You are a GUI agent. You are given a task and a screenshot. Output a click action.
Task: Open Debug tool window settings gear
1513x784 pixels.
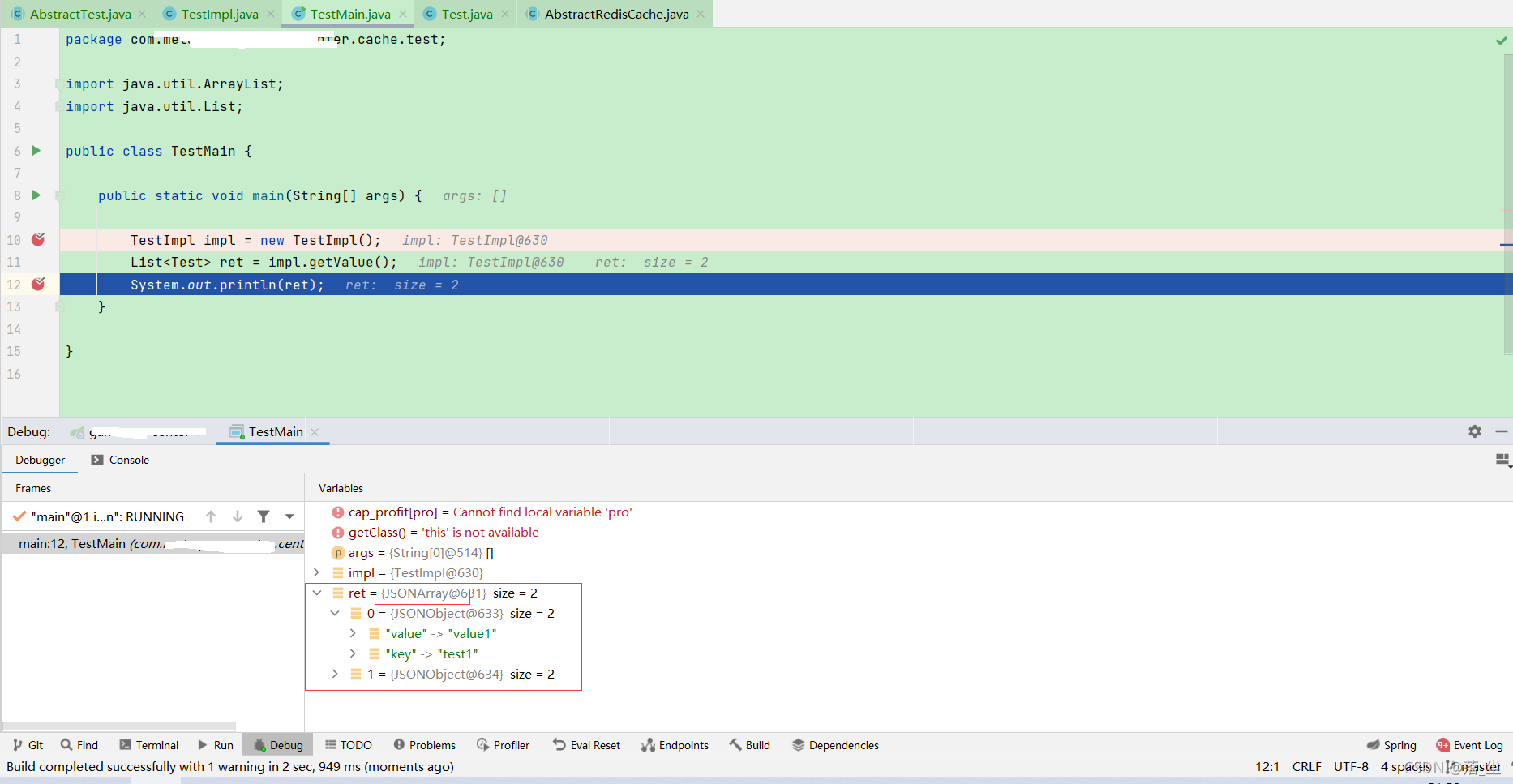point(1475,431)
